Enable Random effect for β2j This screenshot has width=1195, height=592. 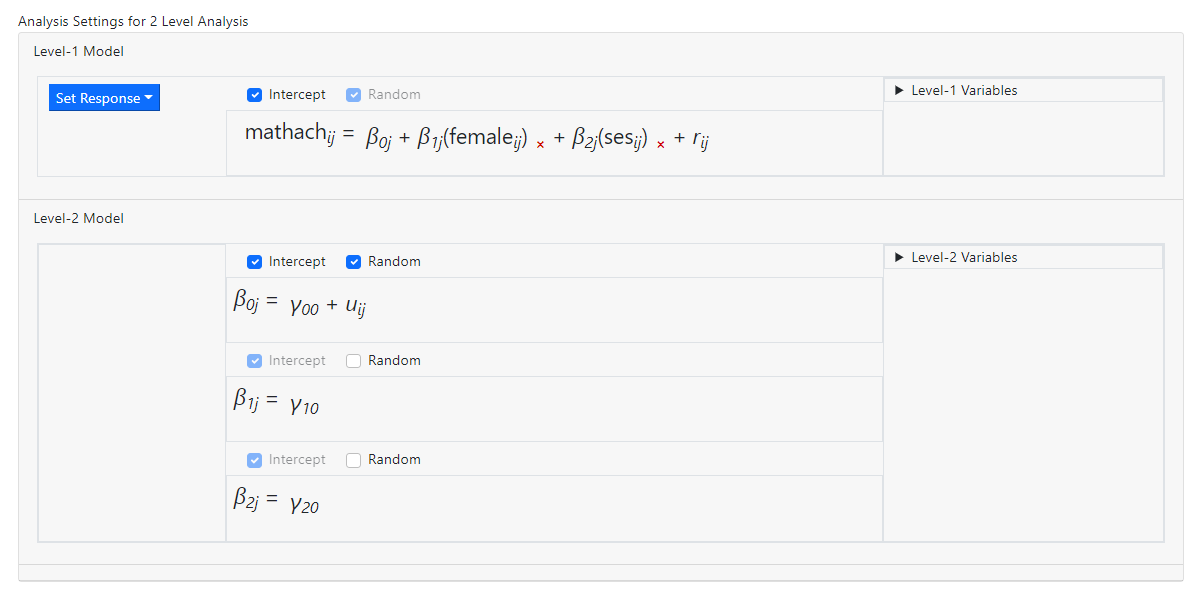[353, 460]
